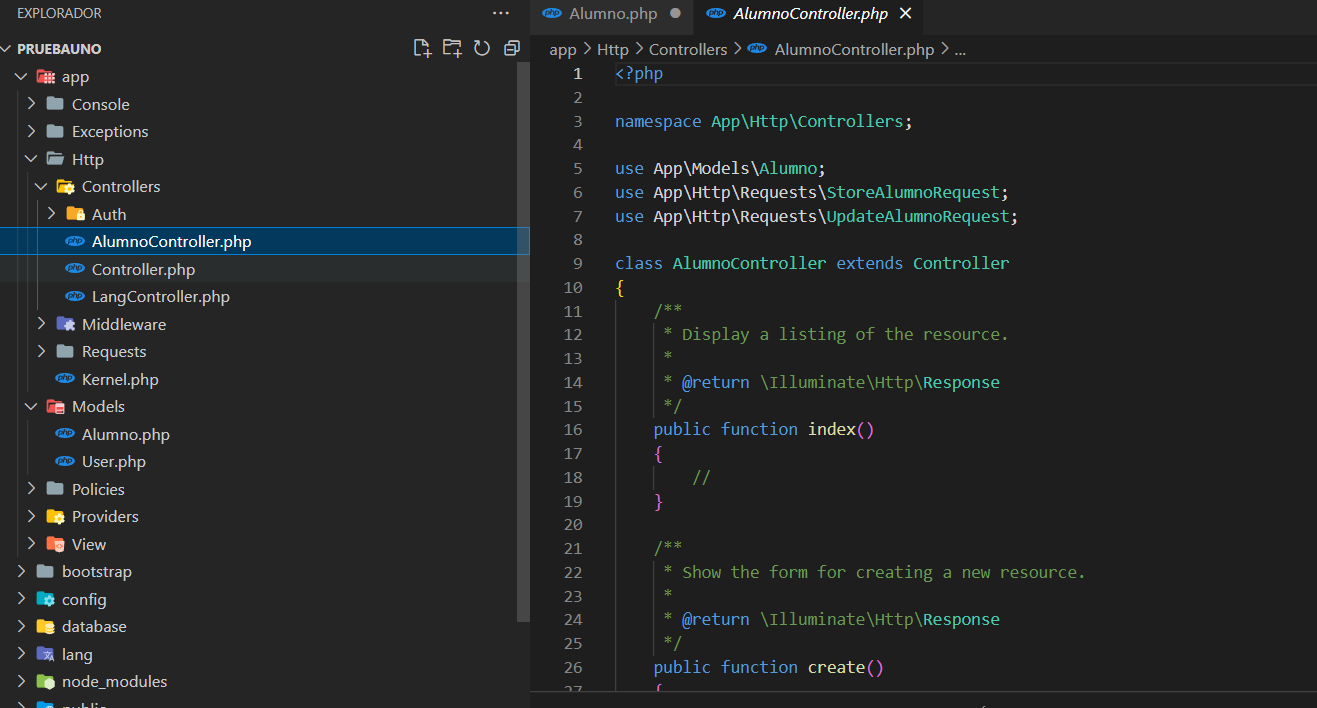Click UpdateAlumnoRequest in the use statement
The image size is (1317, 708).
917,216
